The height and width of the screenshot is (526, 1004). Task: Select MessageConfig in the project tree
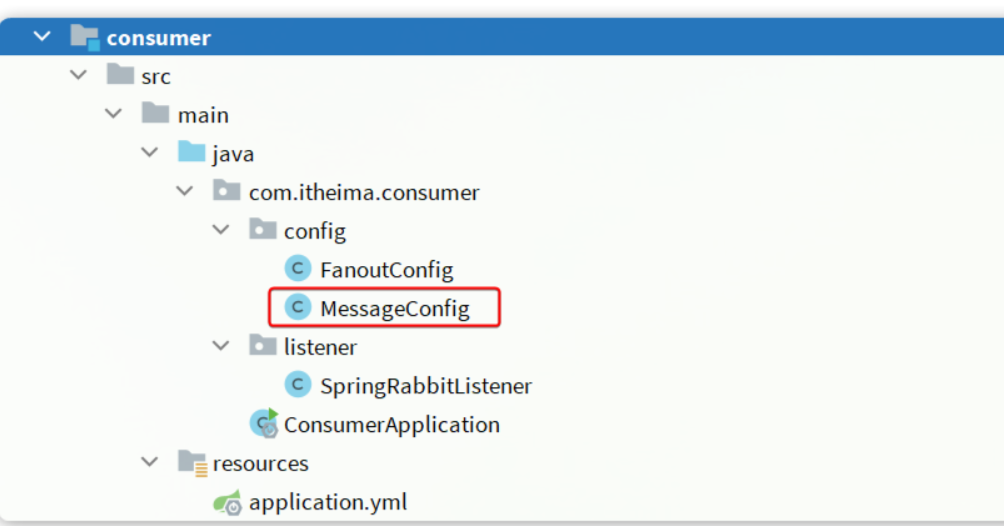pos(394,308)
